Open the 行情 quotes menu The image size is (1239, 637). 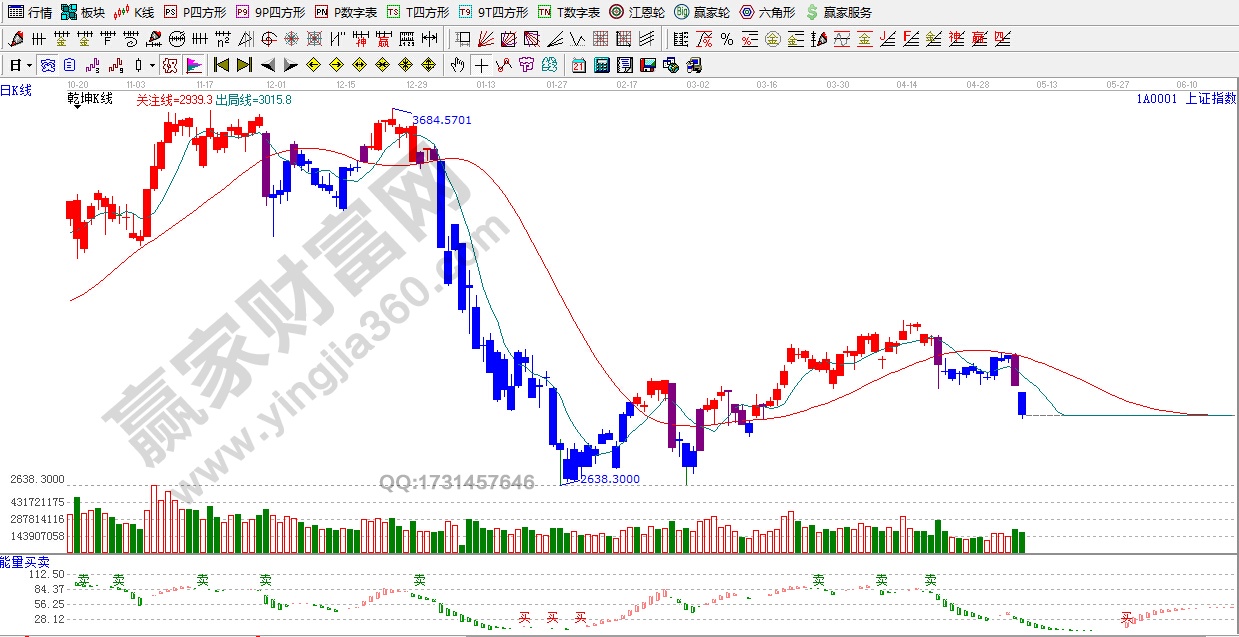[30, 12]
